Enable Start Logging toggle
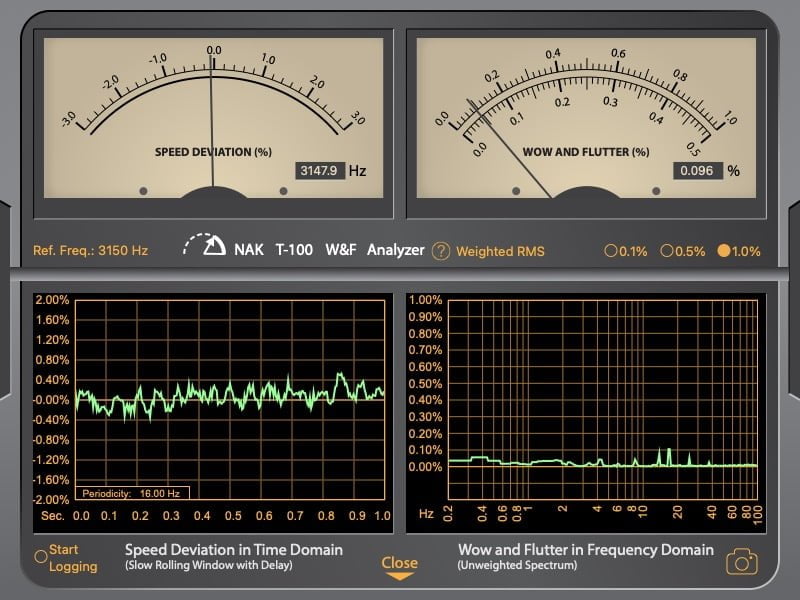This screenshot has height=600, width=800. click(x=41, y=556)
